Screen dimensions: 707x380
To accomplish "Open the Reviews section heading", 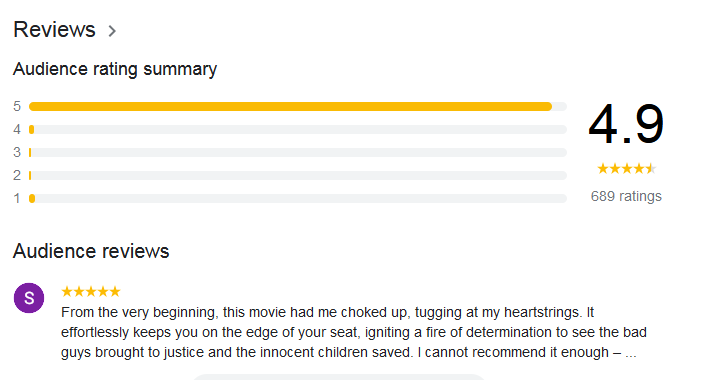I will click(x=54, y=30).
